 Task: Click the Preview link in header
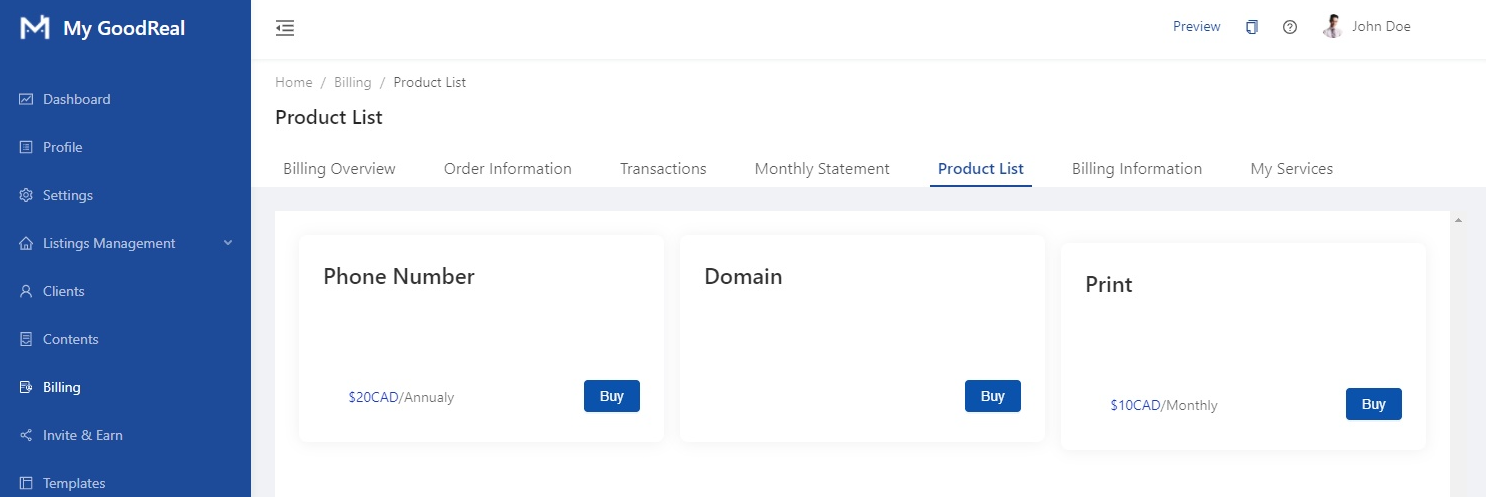pyautogui.click(x=1197, y=27)
